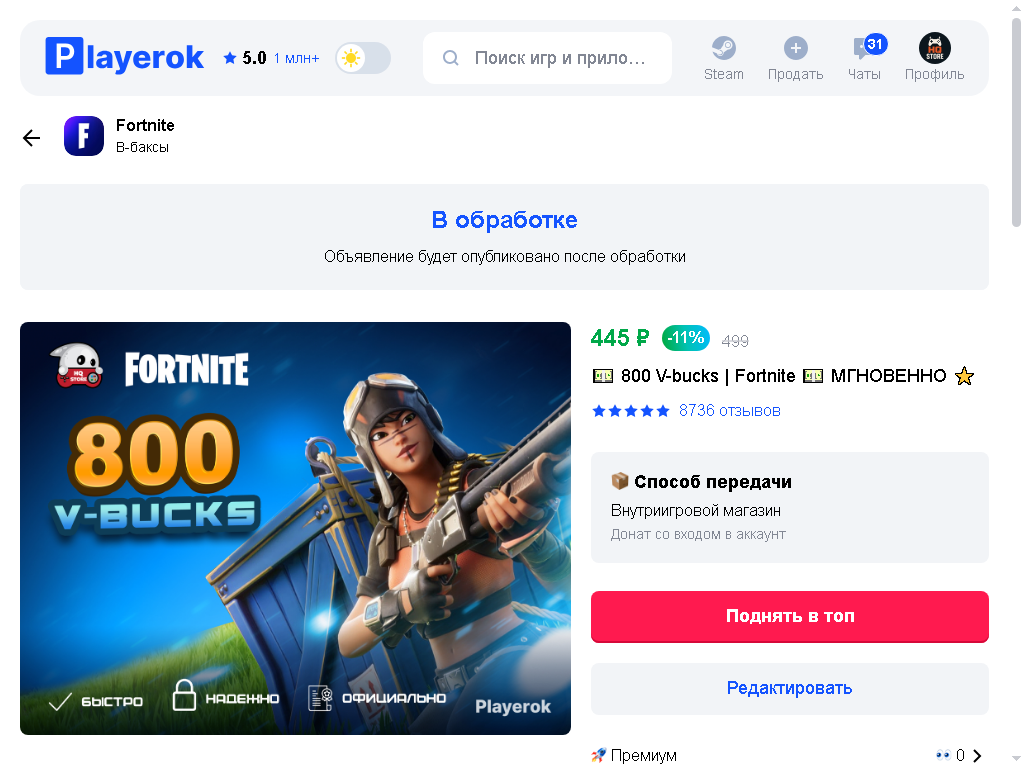Toggle the light/dark theme switch

(363, 58)
